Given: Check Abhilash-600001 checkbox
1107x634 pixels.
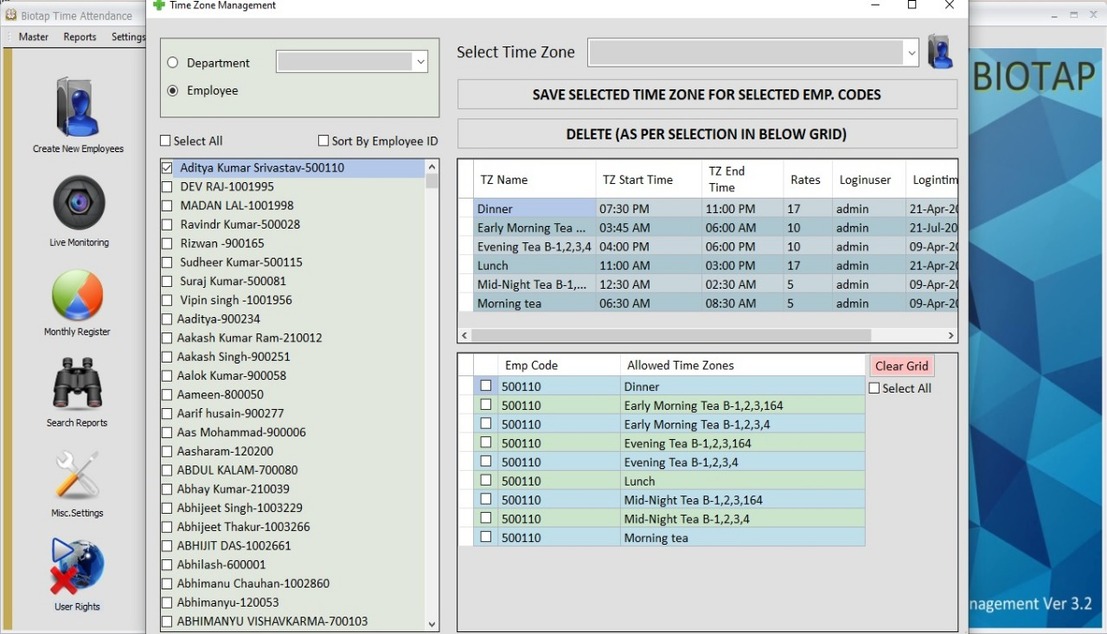Looking at the screenshot, I should [x=167, y=565].
